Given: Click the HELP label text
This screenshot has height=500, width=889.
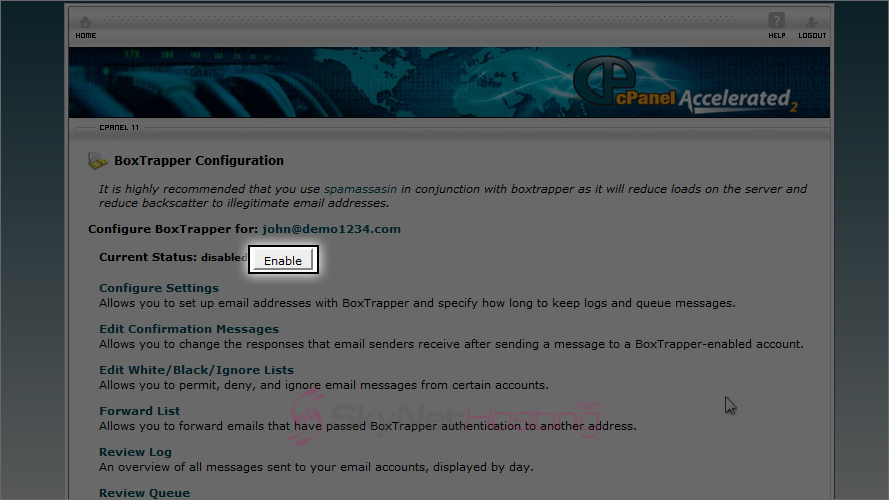Looking at the screenshot, I should pos(777,36).
